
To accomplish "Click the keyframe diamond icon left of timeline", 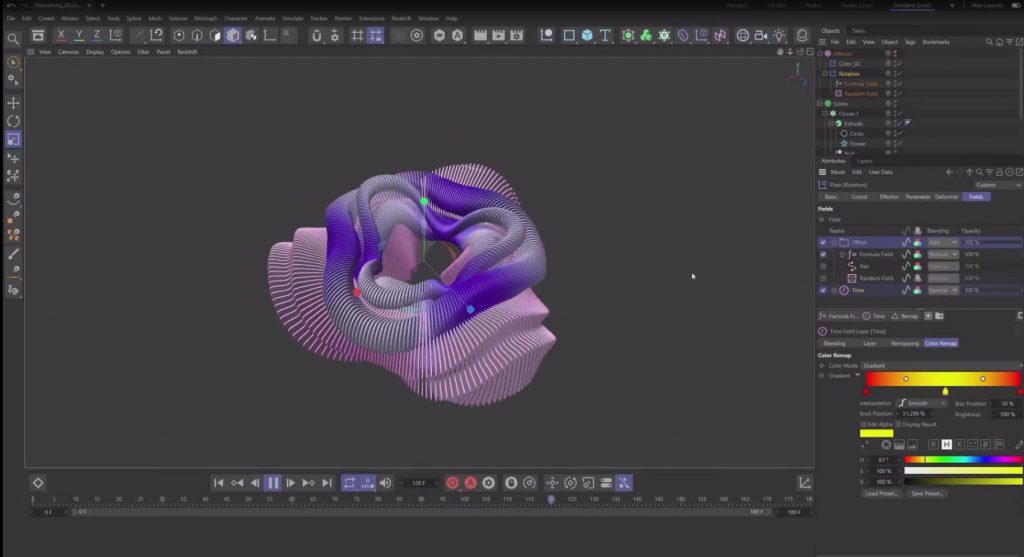I will point(38,483).
